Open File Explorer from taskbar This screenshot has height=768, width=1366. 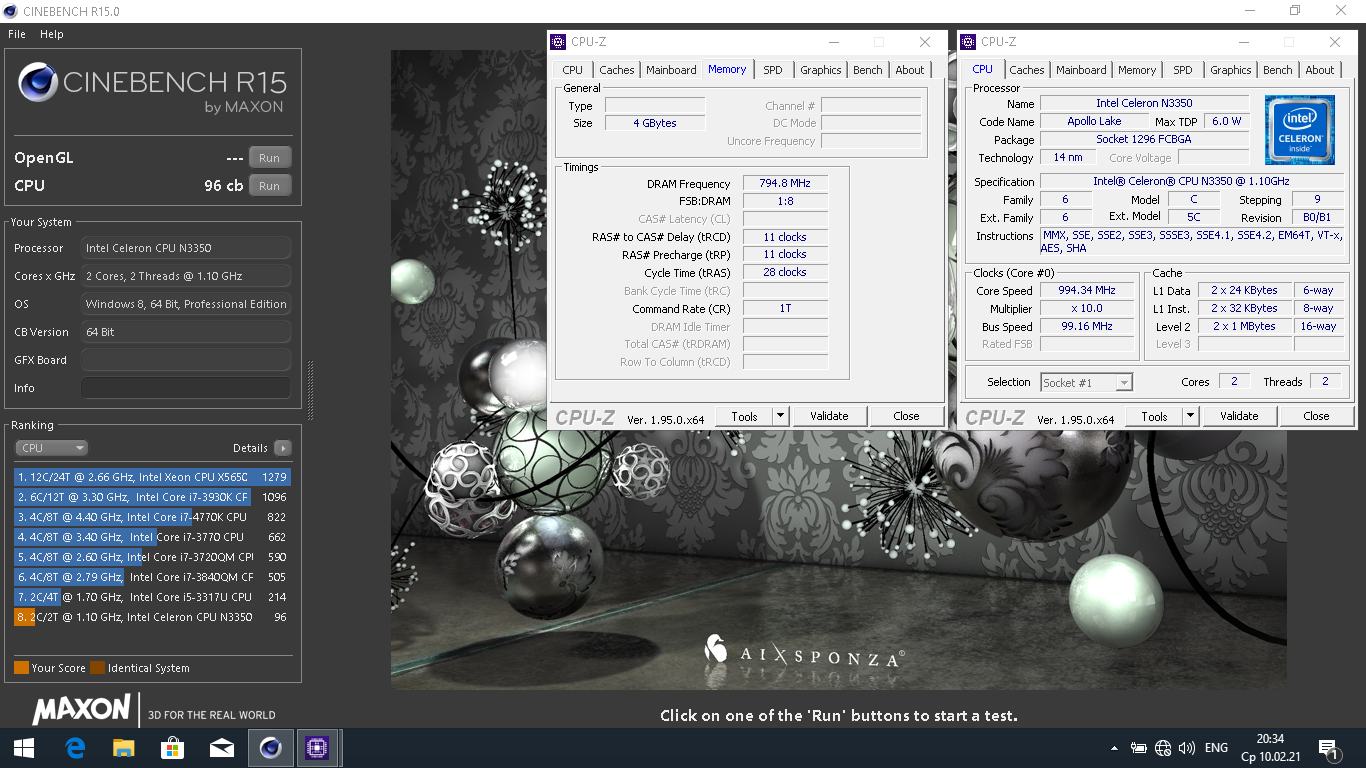123,747
